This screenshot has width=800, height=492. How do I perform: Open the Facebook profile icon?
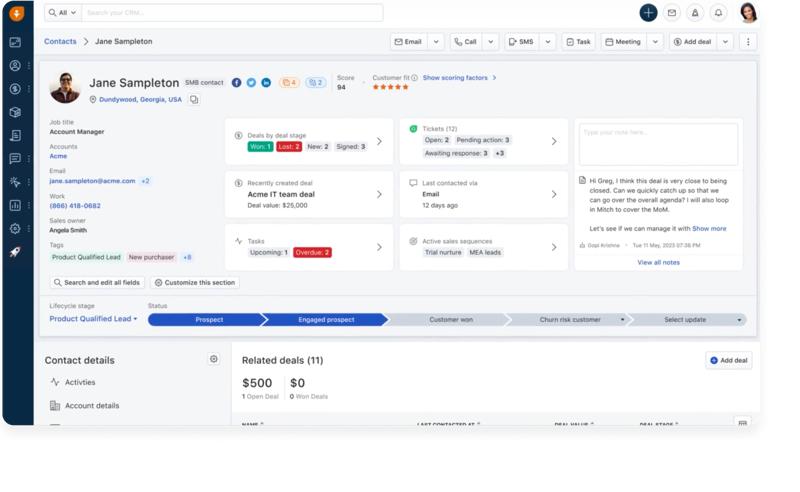(x=237, y=82)
